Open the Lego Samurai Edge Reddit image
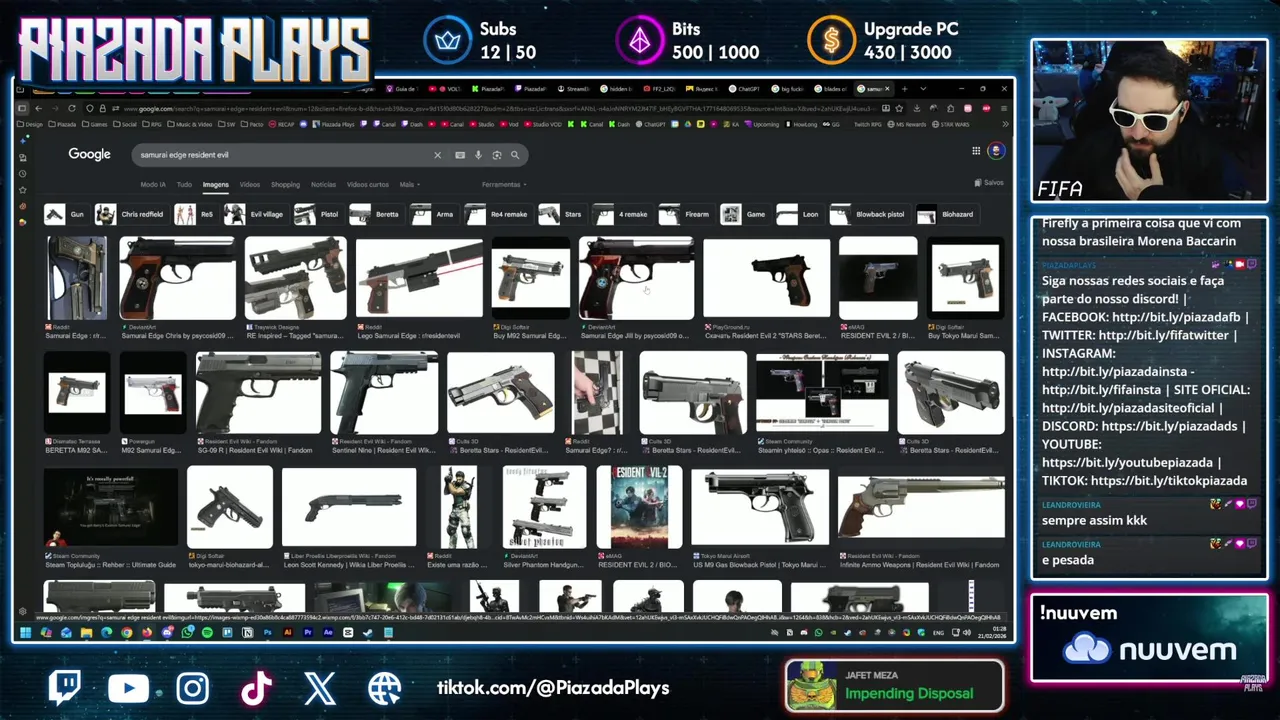The height and width of the screenshot is (720, 1280). click(419, 279)
